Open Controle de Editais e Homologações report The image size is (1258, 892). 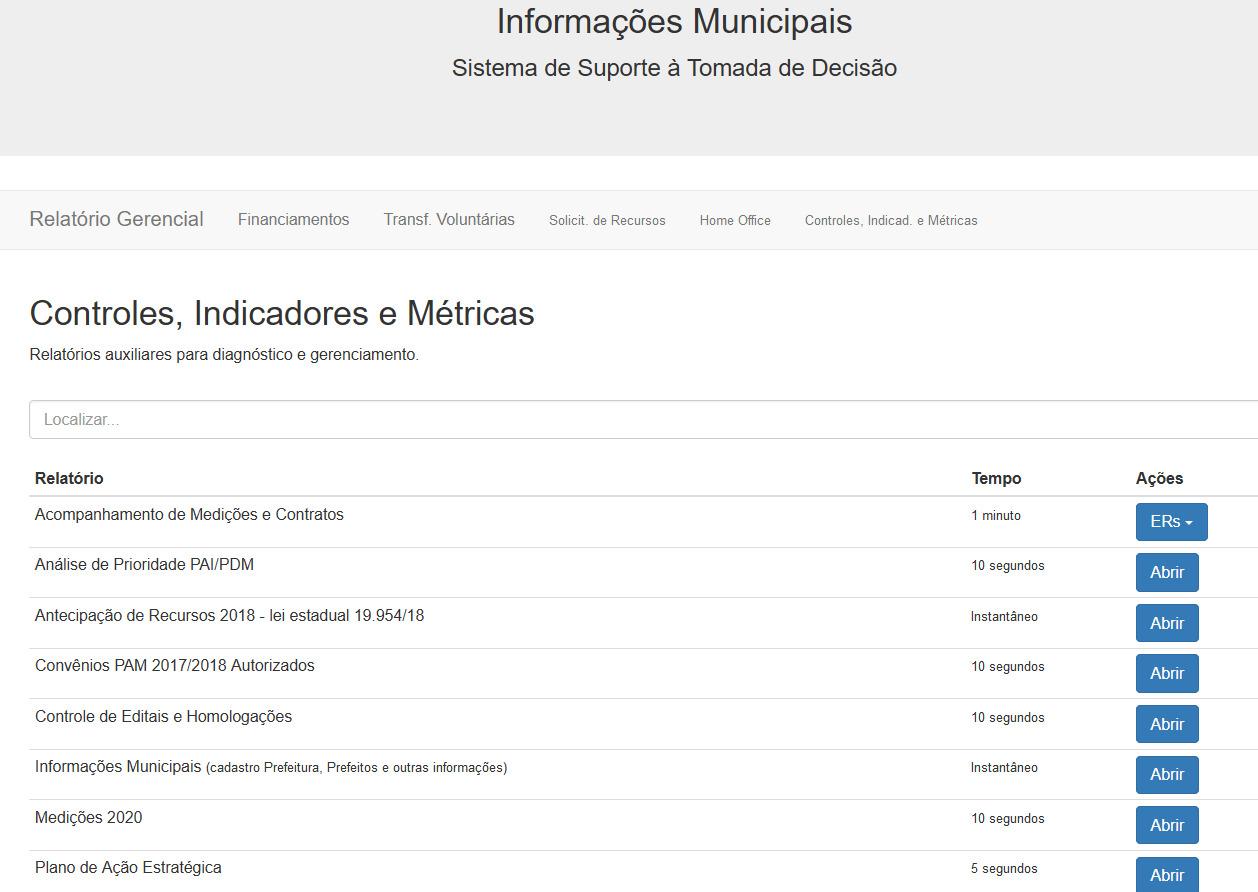coord(1166,724)
